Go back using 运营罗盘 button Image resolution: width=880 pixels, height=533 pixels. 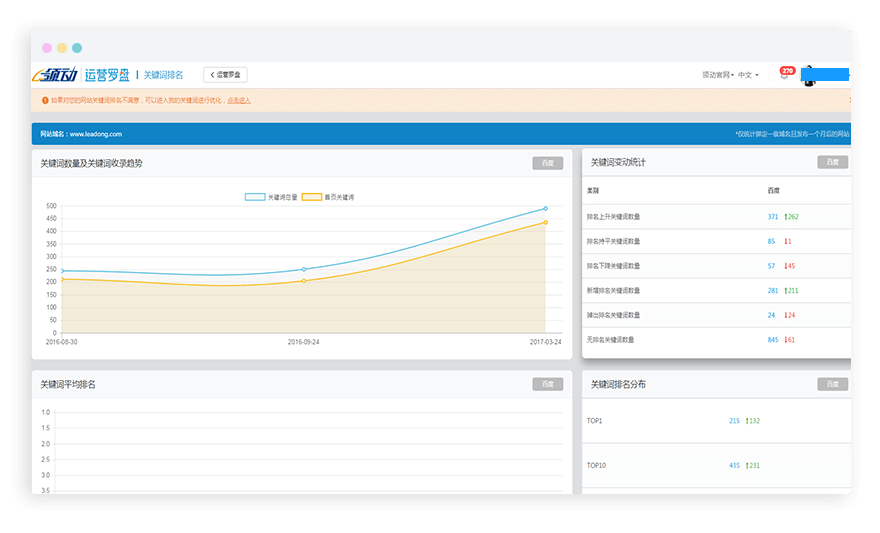(x=225, y=75)
